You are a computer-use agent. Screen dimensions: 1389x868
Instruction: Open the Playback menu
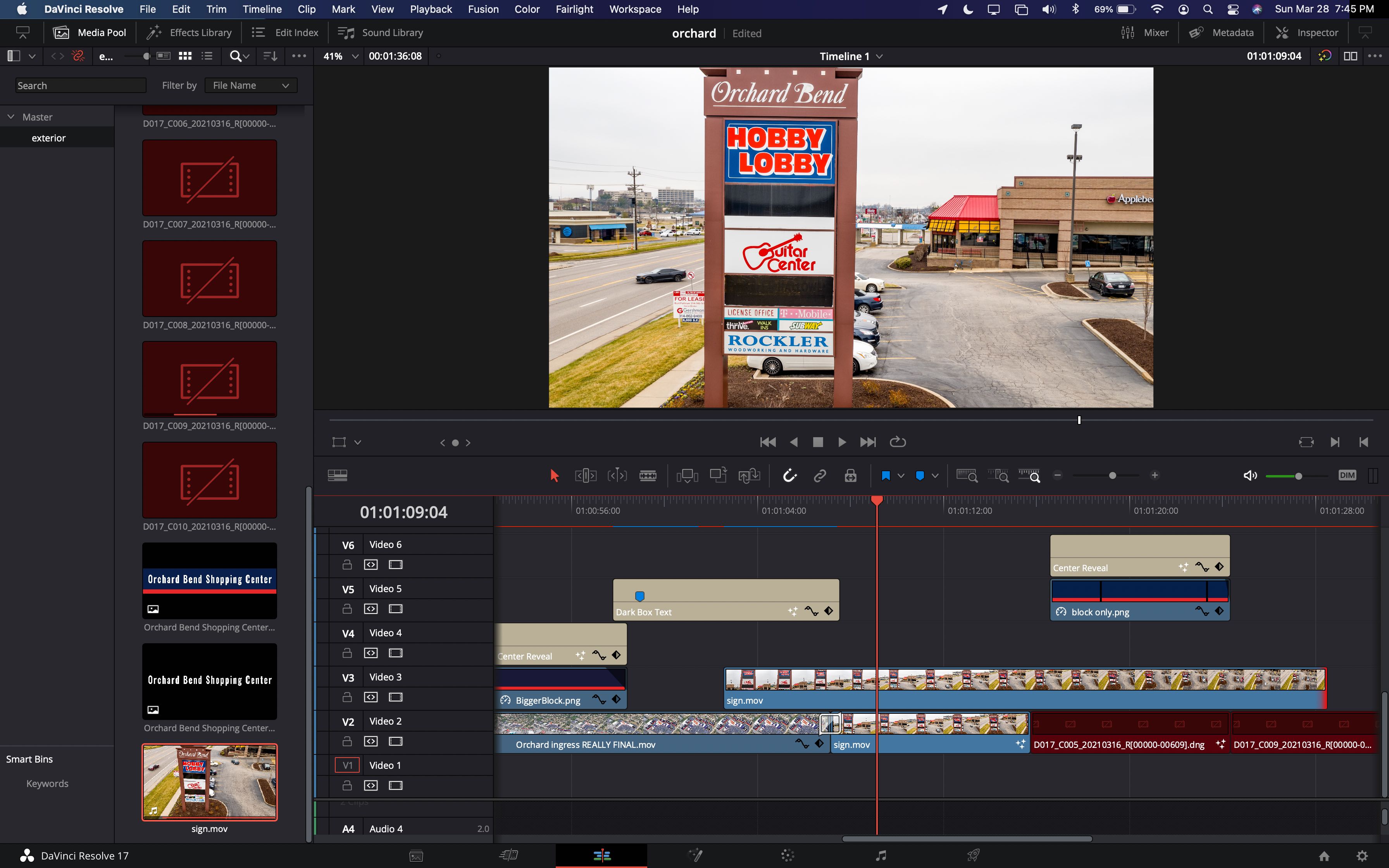[431, 9]
